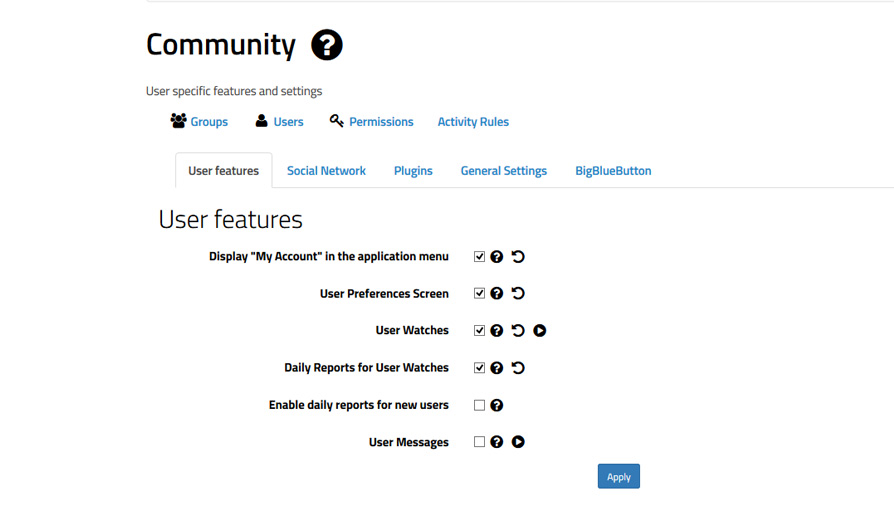Reset Daily Reports for User Watches setting
This screenshot has height=513, width=894.
tap(518, 368)
